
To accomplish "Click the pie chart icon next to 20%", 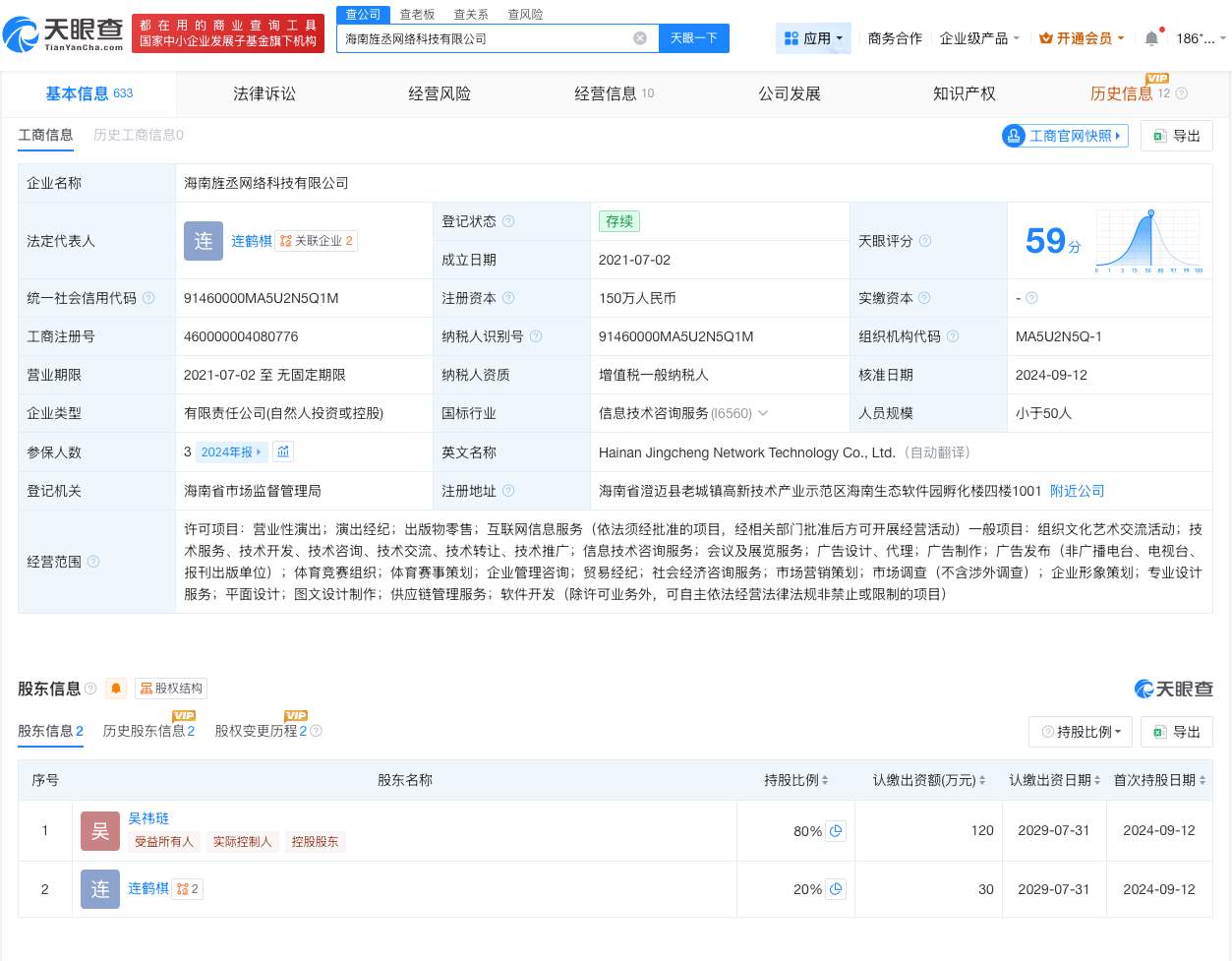I will (x=836, y=889).
